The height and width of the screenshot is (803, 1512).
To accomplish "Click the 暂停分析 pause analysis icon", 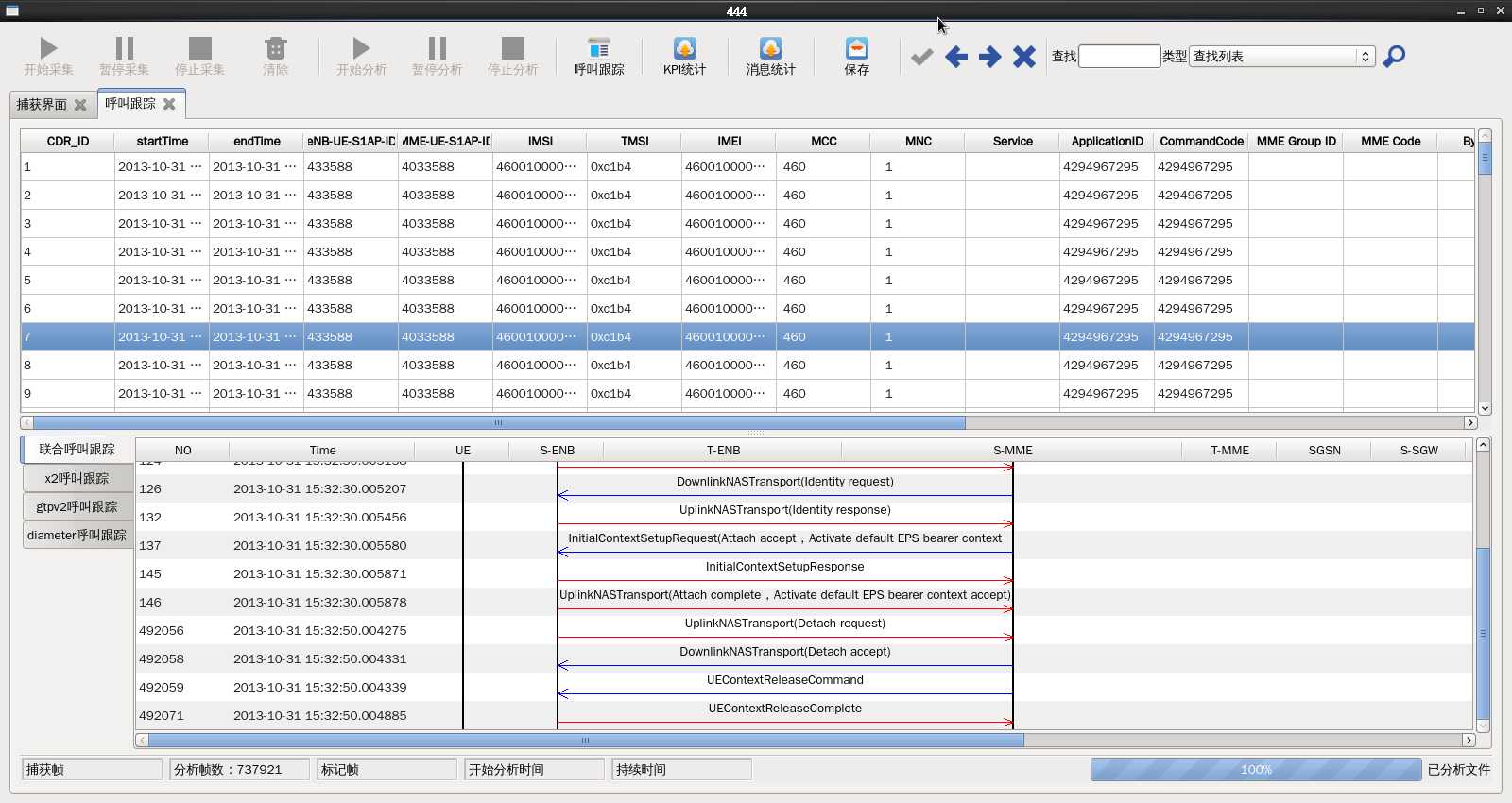I will [x=437, y=48].
